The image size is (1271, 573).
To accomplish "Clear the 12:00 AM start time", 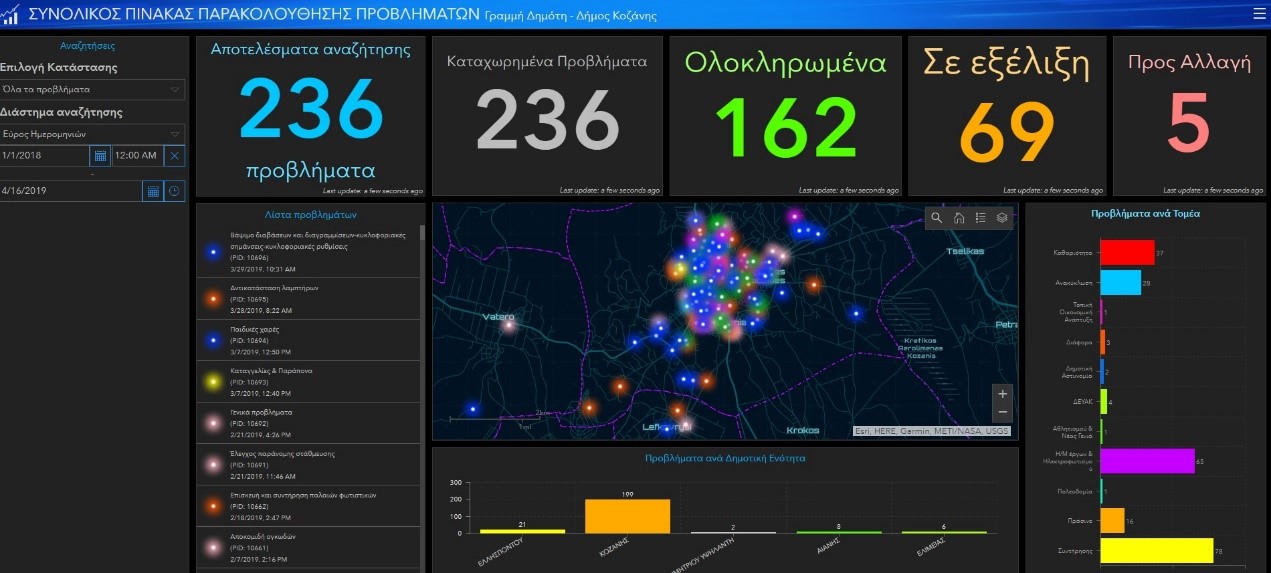I will click(174, 156).
